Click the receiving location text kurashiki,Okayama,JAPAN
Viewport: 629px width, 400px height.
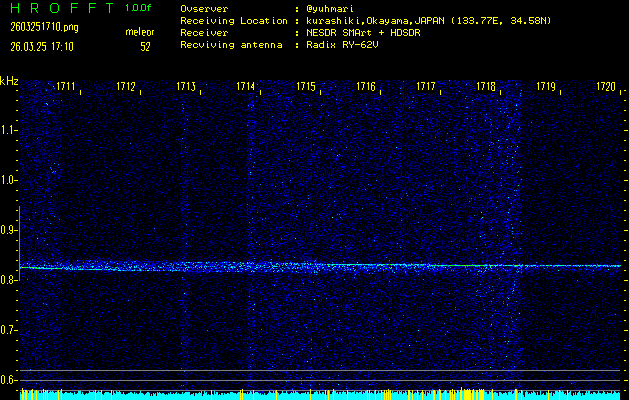pos(375,21)
